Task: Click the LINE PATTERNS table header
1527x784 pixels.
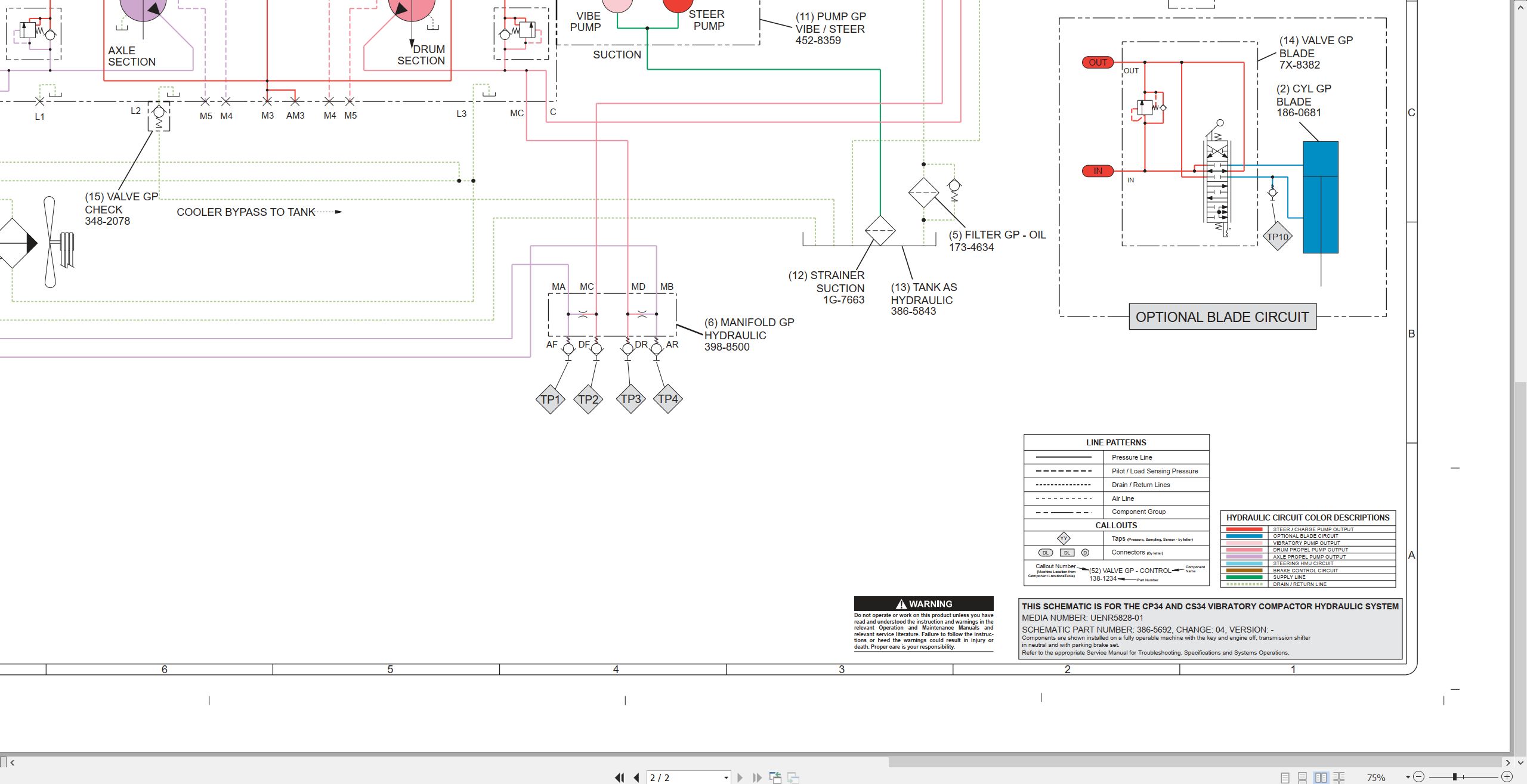Action: (1116, 442)
